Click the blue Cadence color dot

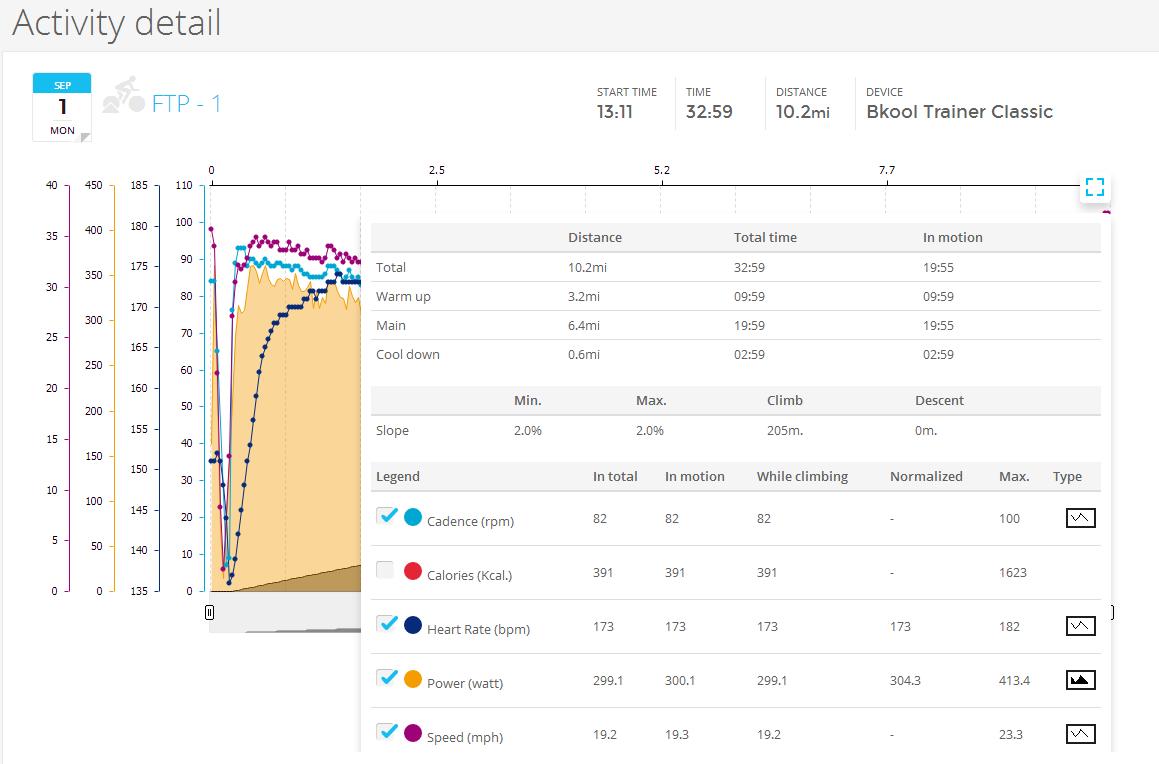413,517
